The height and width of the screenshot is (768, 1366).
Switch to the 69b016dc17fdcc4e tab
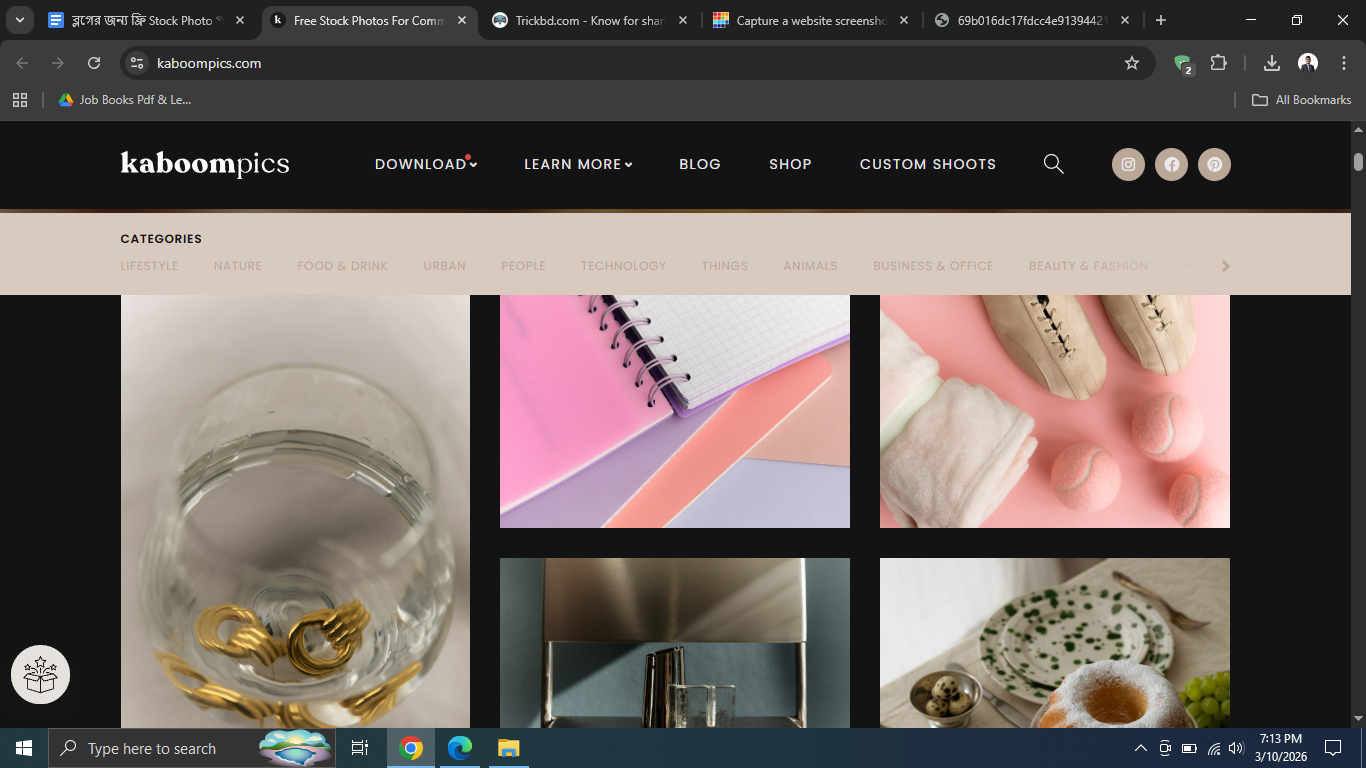point(1033,20)
